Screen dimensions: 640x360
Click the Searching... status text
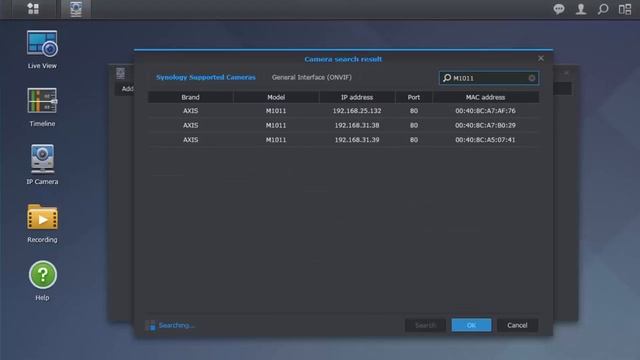pos(176,325)
